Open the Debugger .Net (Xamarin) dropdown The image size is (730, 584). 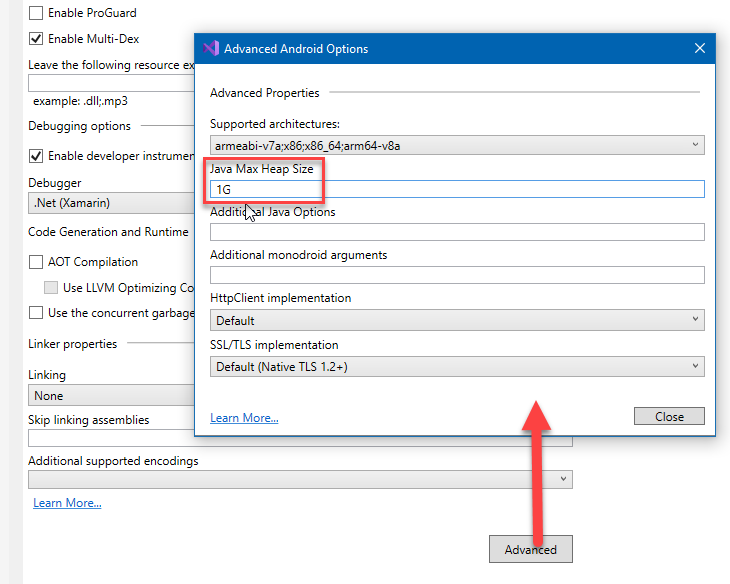pos(110,203)
